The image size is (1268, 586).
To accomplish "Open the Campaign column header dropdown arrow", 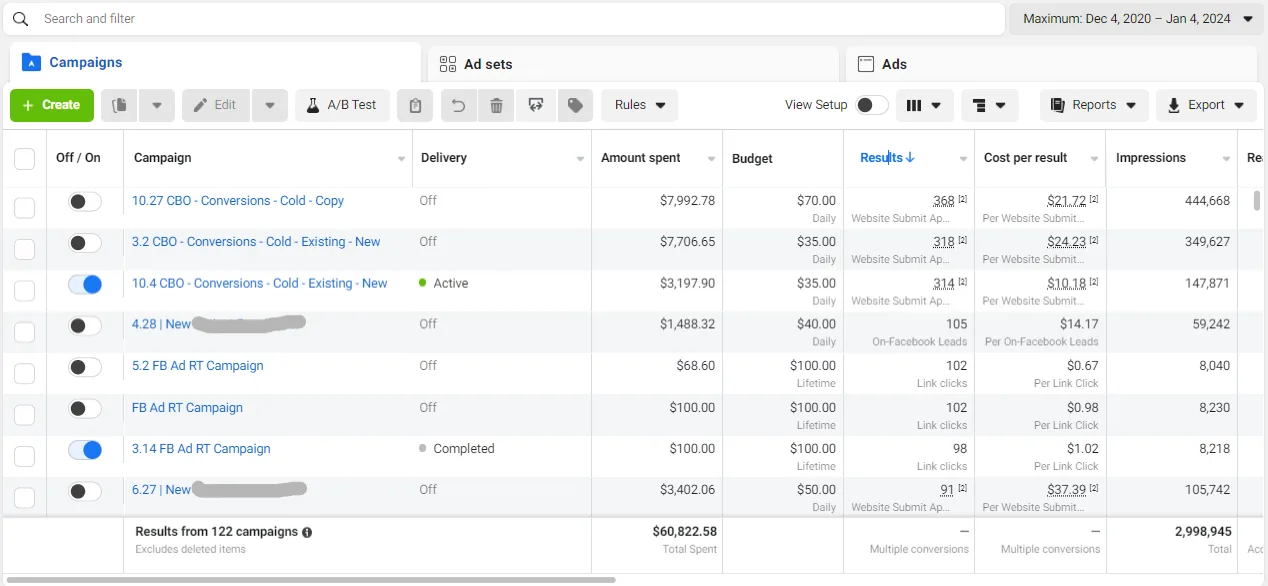I will (x=402, y=159).
